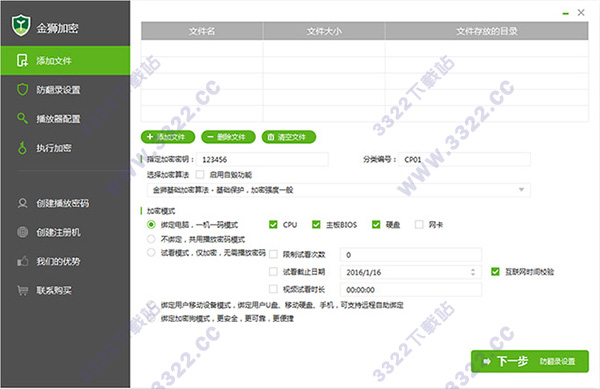Expand the 加密算法 dropdown arrow

click(521, 190)
